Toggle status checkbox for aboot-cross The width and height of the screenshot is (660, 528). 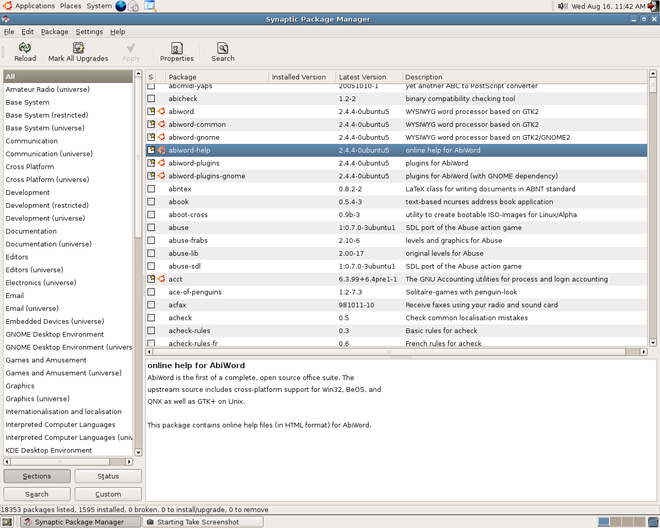click(x=151, y=215)
